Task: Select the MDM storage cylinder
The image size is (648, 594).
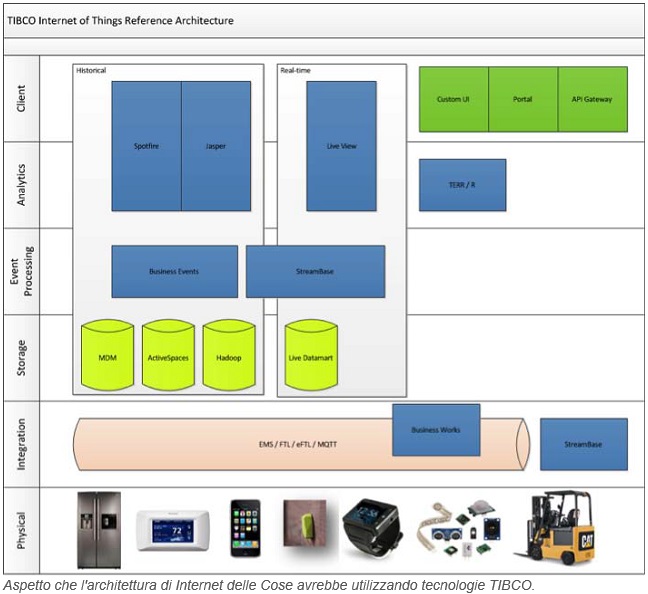Action: point(107,355)
